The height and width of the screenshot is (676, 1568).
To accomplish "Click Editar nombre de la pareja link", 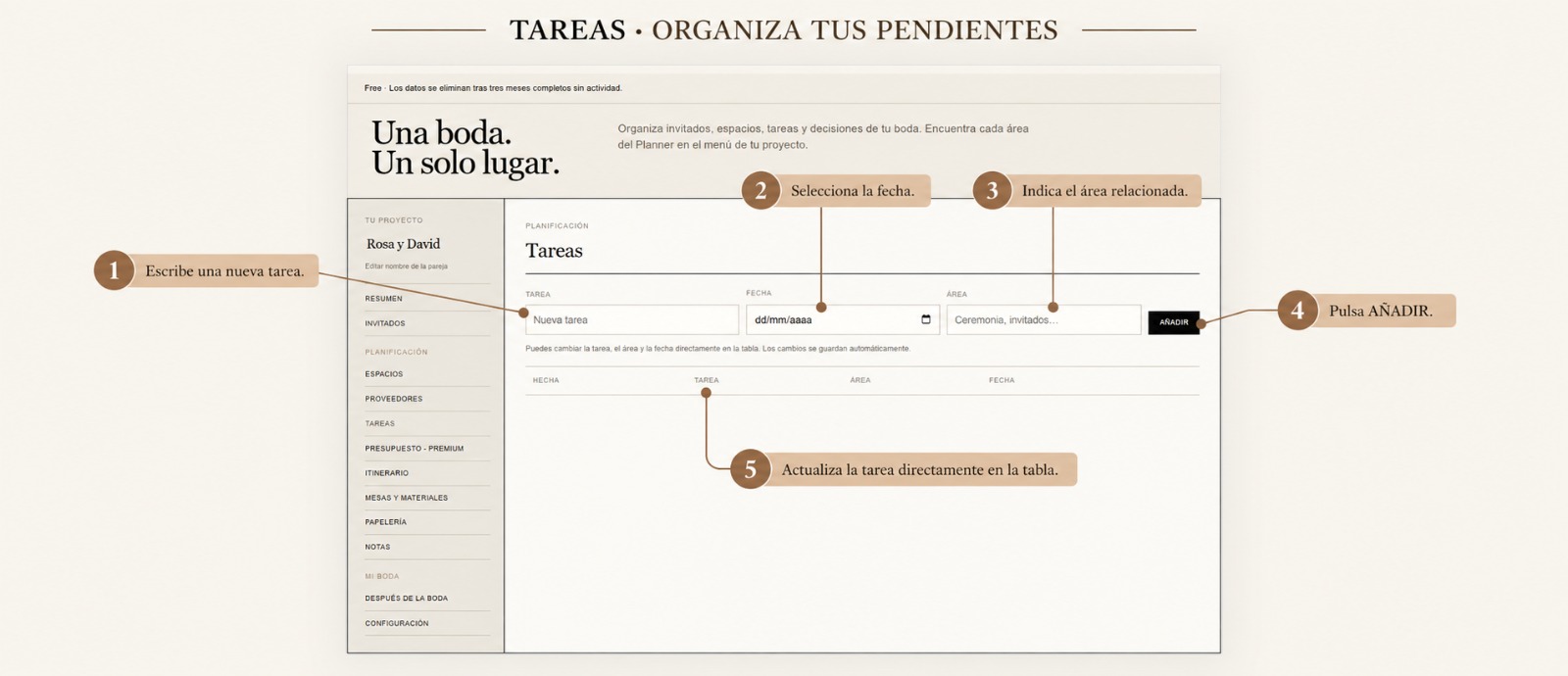I will pyautogui.click(x=407, y=266).
